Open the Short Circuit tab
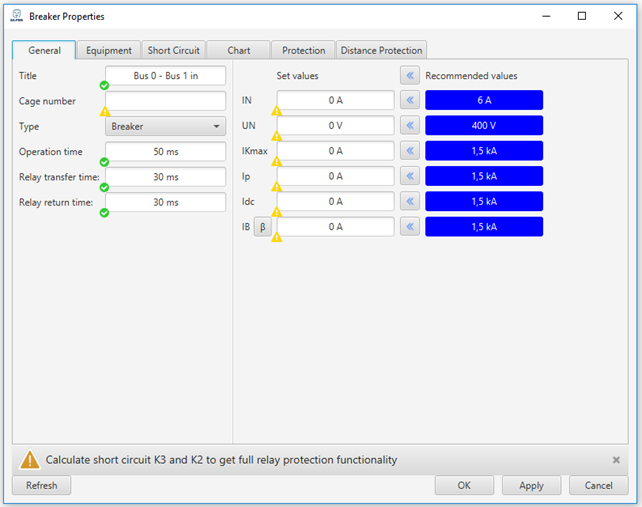 [x=174, y=50]
